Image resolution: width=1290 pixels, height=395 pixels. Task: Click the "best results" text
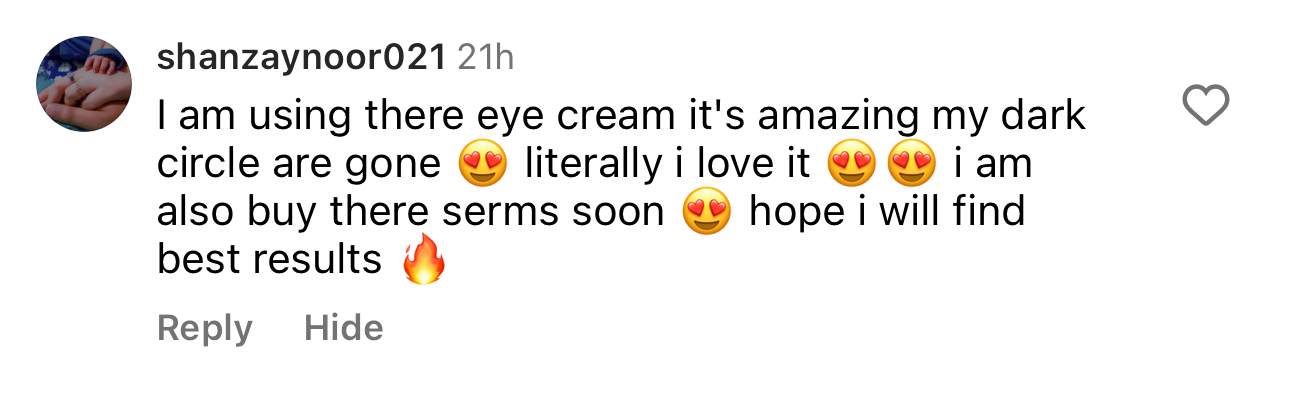[269, 260]
